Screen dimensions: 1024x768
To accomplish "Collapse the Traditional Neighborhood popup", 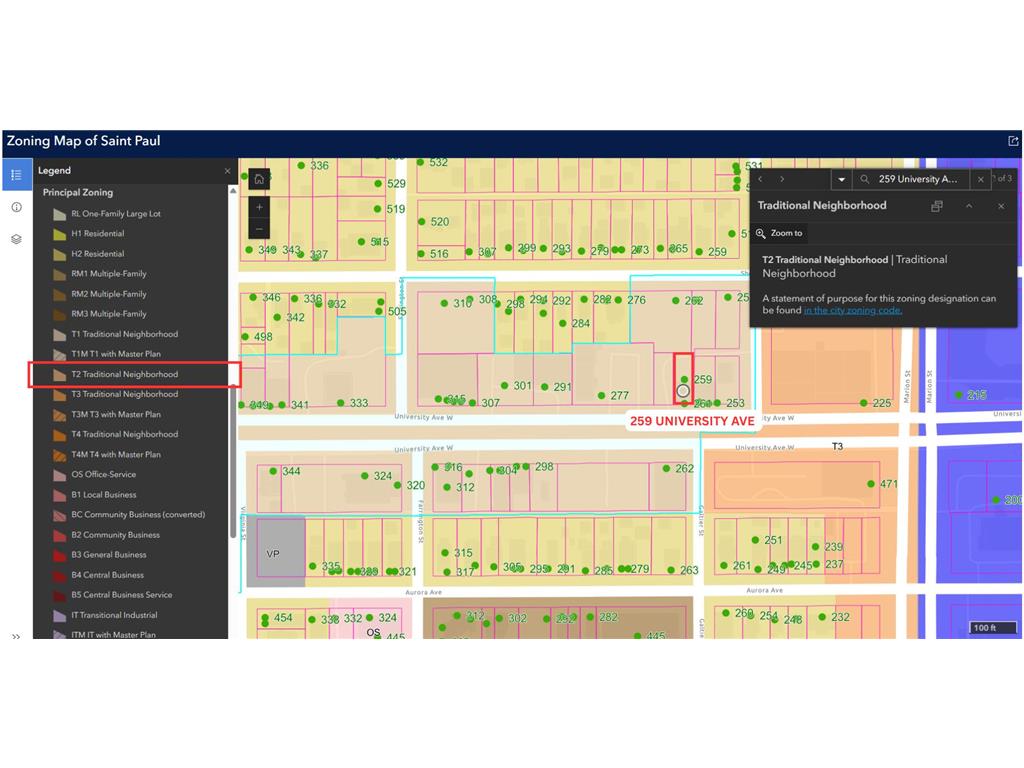I will coord(968,206).
